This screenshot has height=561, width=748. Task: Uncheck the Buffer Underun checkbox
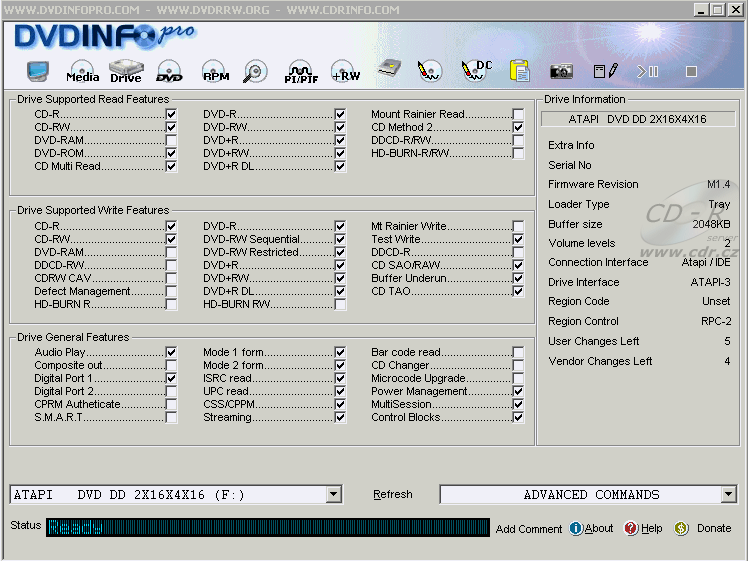click(x=518, y=278)
